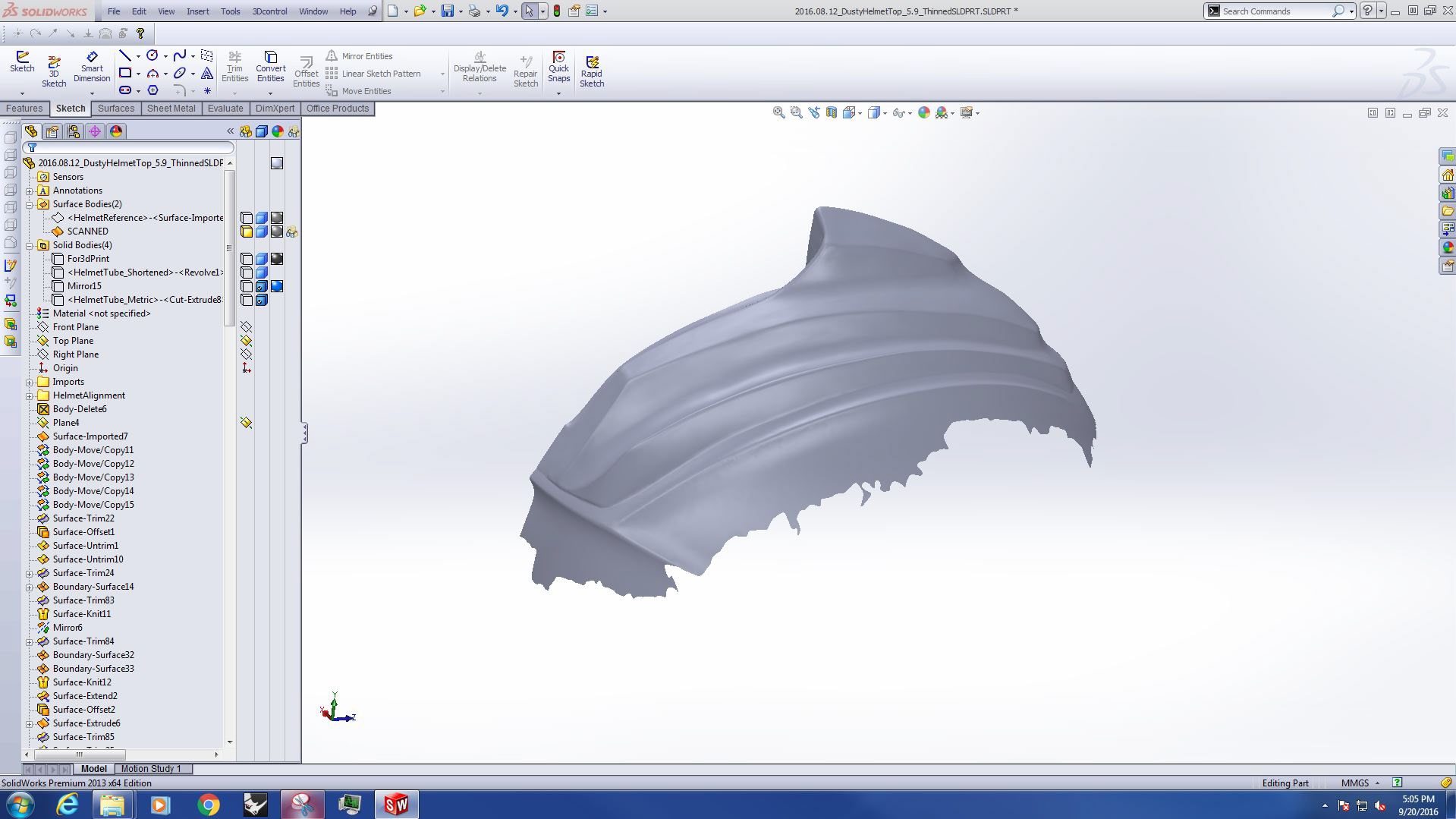
Task: Open the DimXpertManager tab icon
Action: [x=95, y=131]
